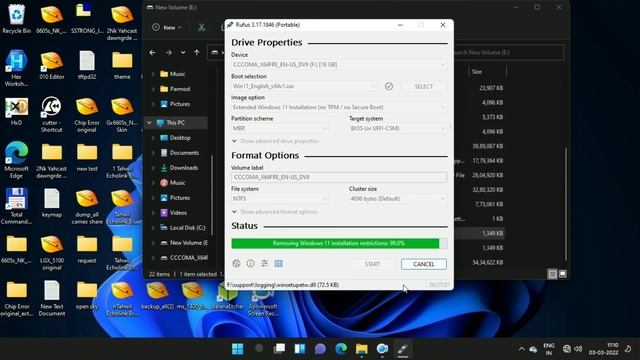Open ENG IN language switcher

coord(549,349)
